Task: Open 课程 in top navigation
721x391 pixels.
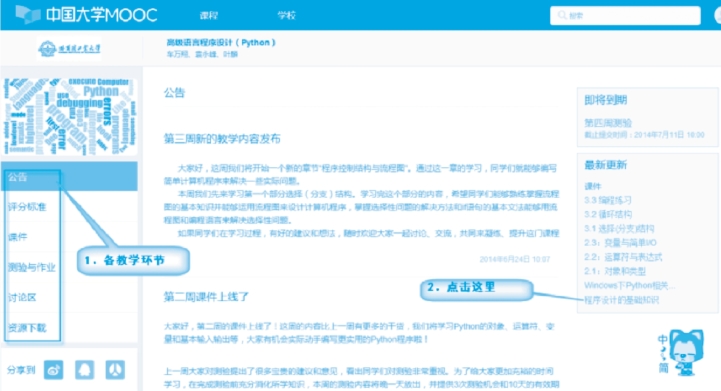Action: click(209, 15)
